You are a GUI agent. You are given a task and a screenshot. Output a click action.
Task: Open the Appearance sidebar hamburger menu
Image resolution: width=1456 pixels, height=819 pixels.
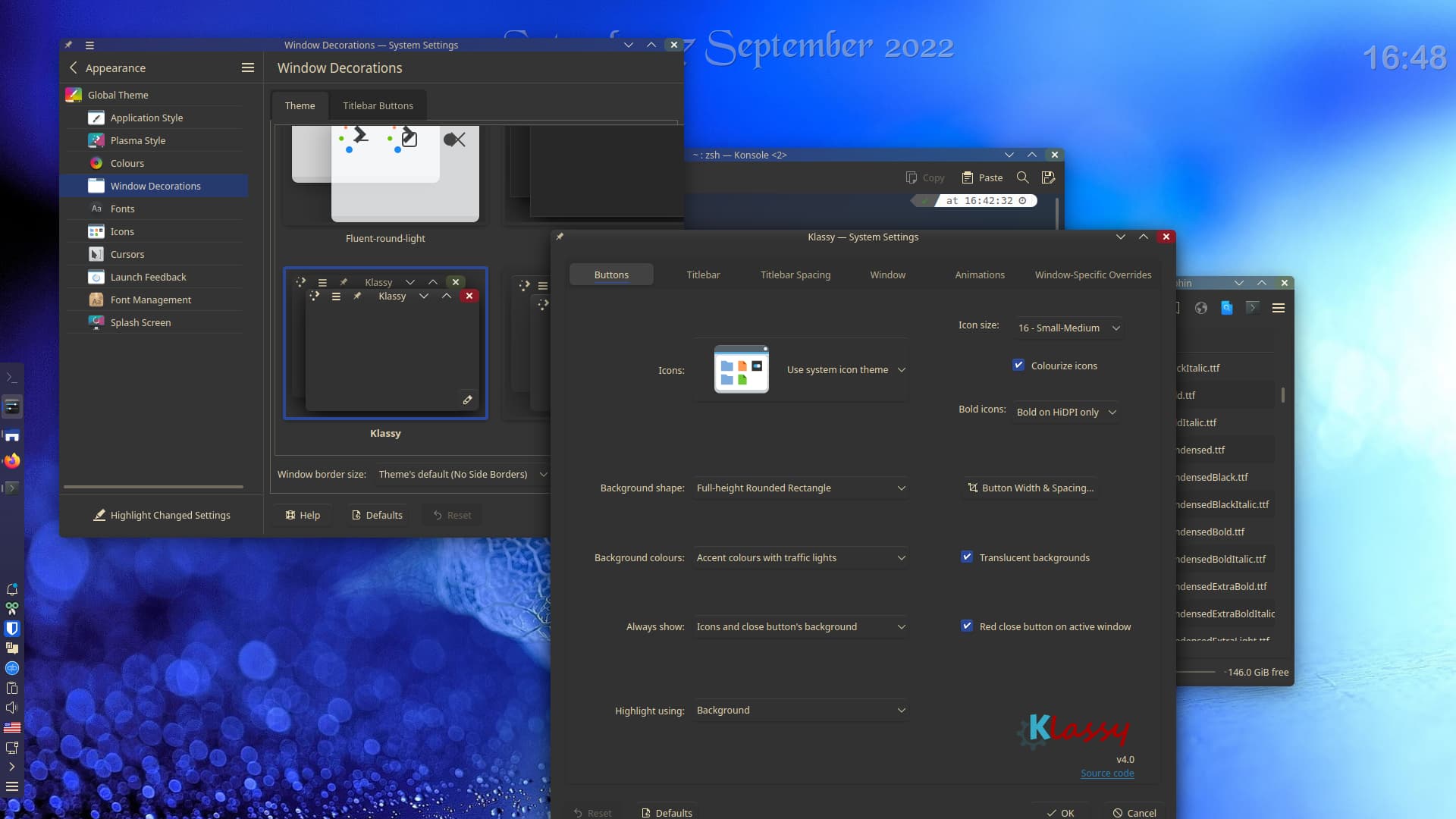coord(247,67)
